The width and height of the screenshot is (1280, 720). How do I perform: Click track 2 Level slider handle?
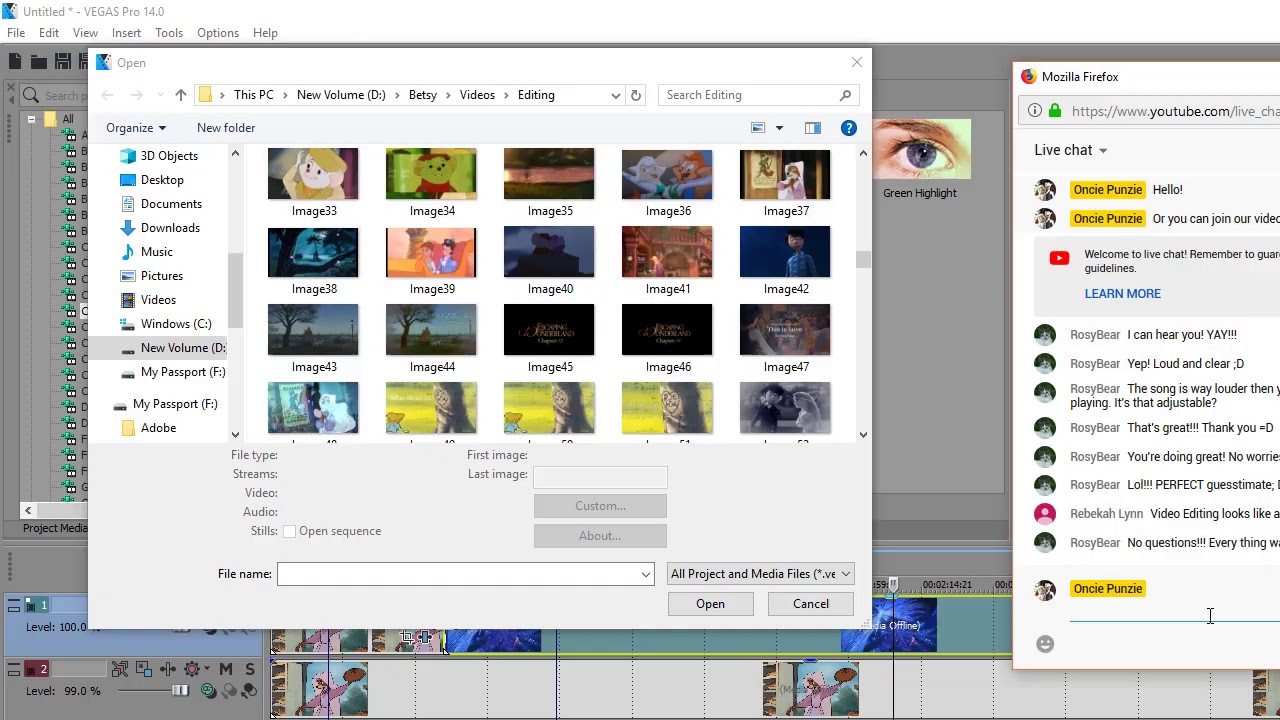click(180, 691)
